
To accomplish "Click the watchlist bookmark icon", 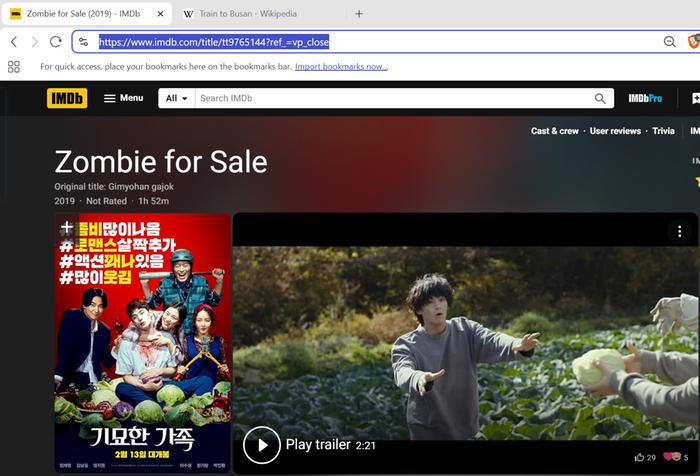I will (696, 98).
